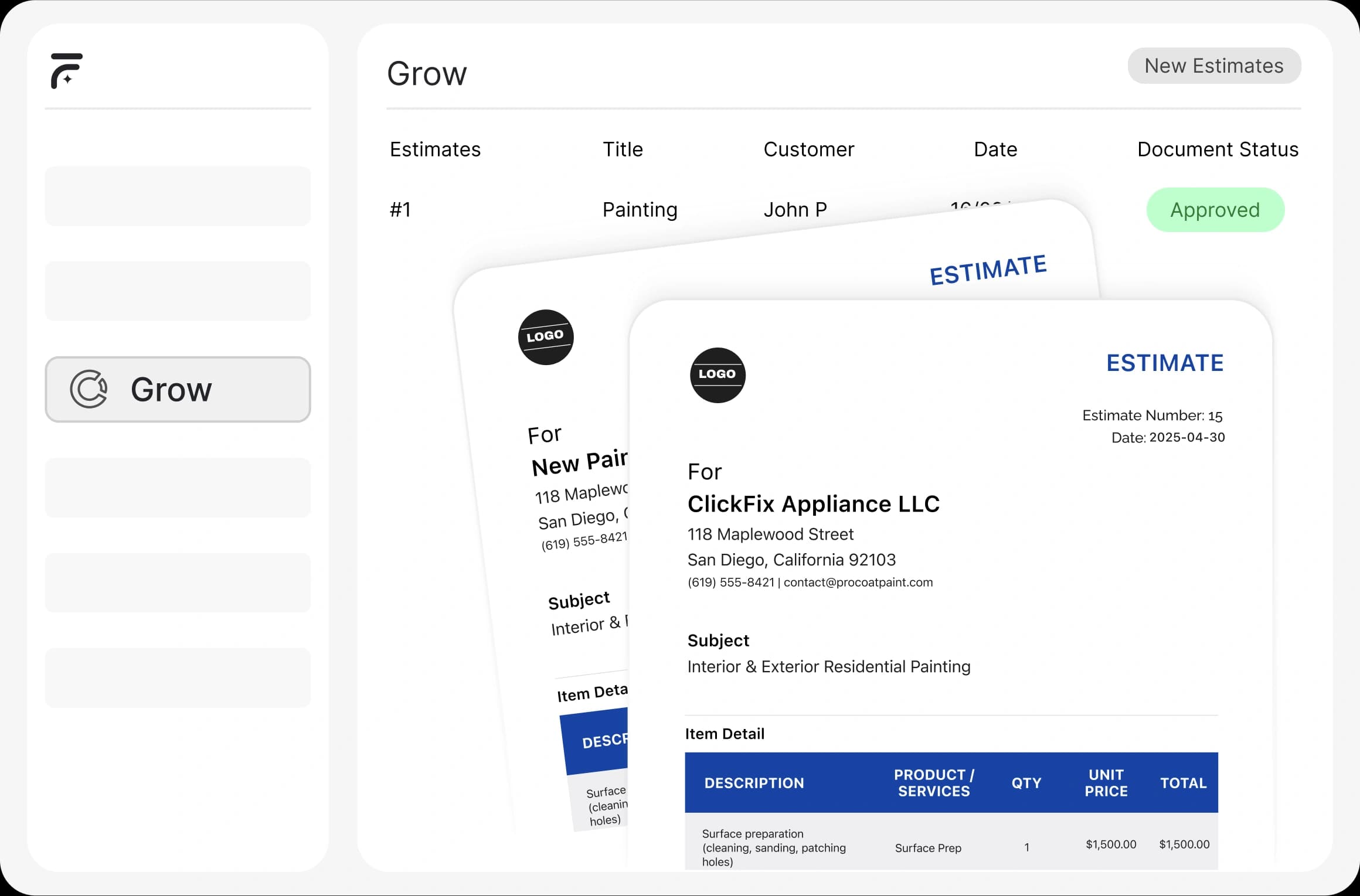The image size is (1360, 896).
Task: Click the Date column header
Action: tap(995, 149)
